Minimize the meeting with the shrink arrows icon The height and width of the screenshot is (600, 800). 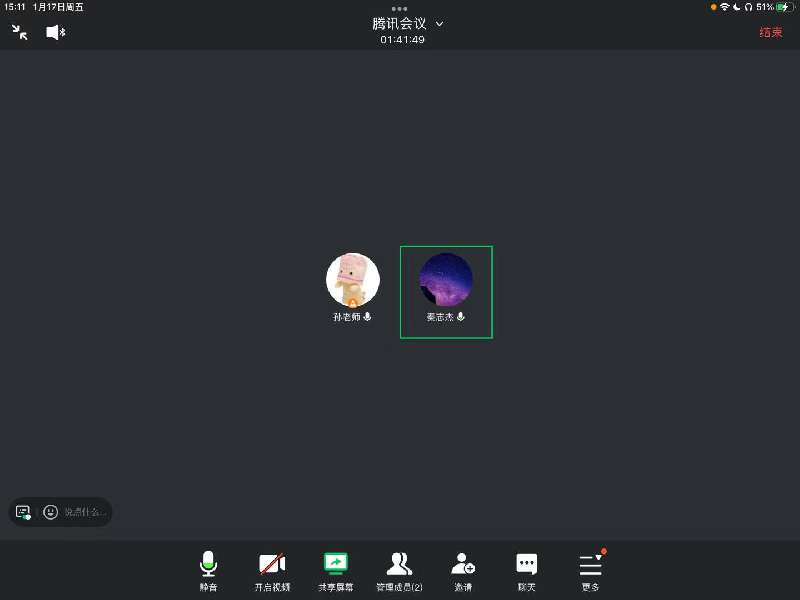click(20, 33)
